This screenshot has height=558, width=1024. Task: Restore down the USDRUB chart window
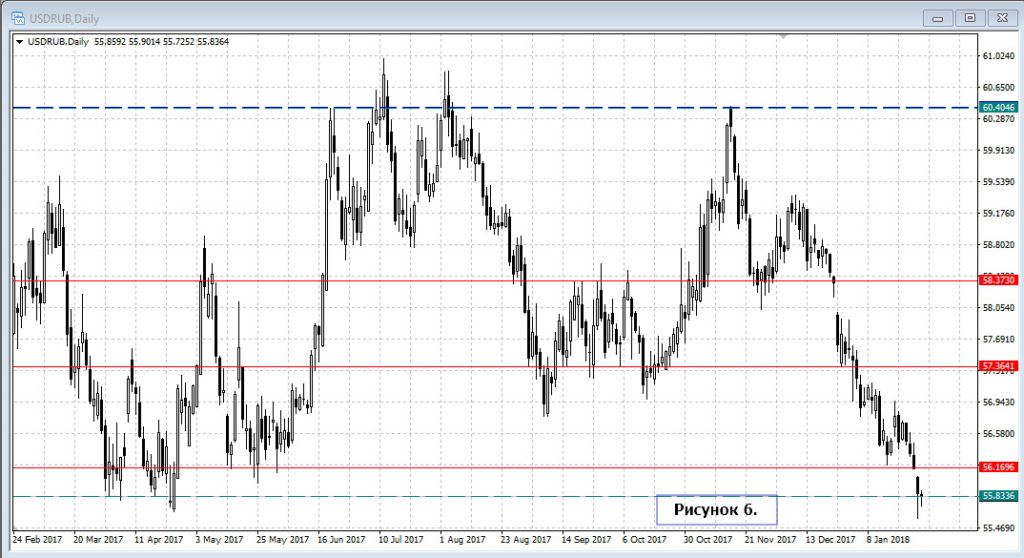tap(969, 17)
